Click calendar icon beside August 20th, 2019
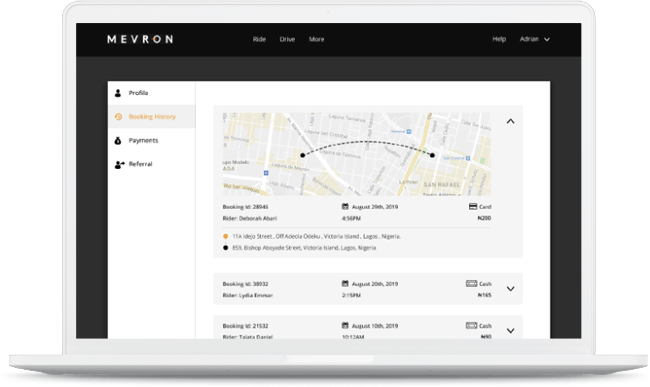The height and width of the screenshot is (387, 650). click(x=345, y=283)
